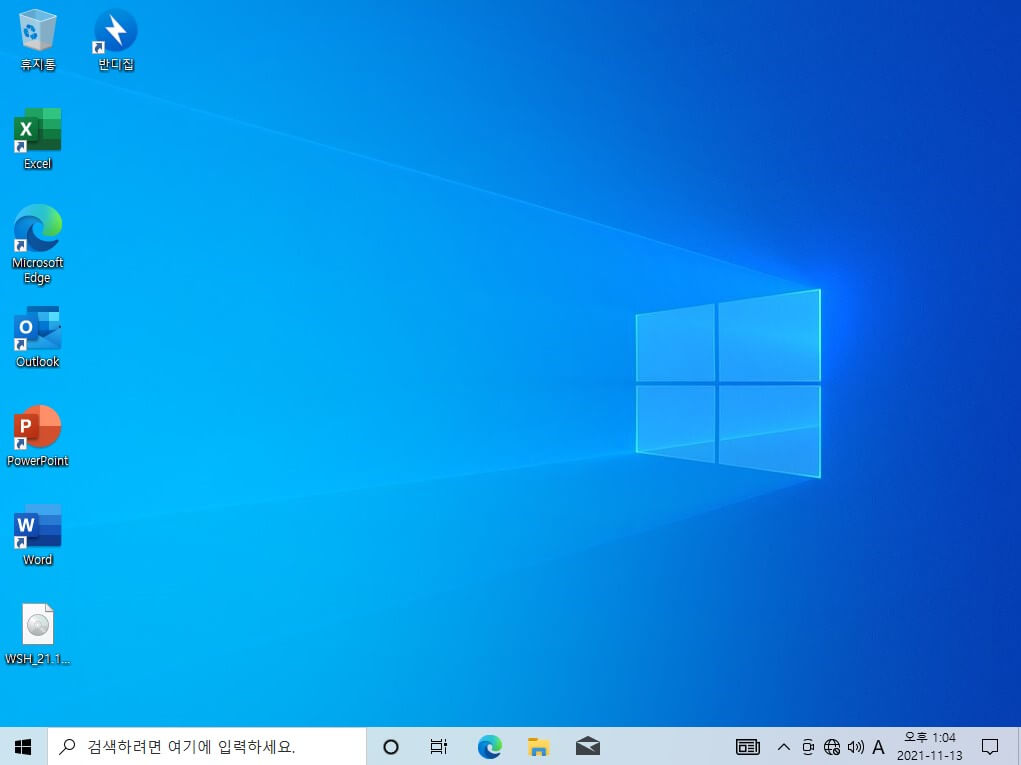Open the Windows Start menu
Screen dimensions: 1021x765
tap(23, 747)
